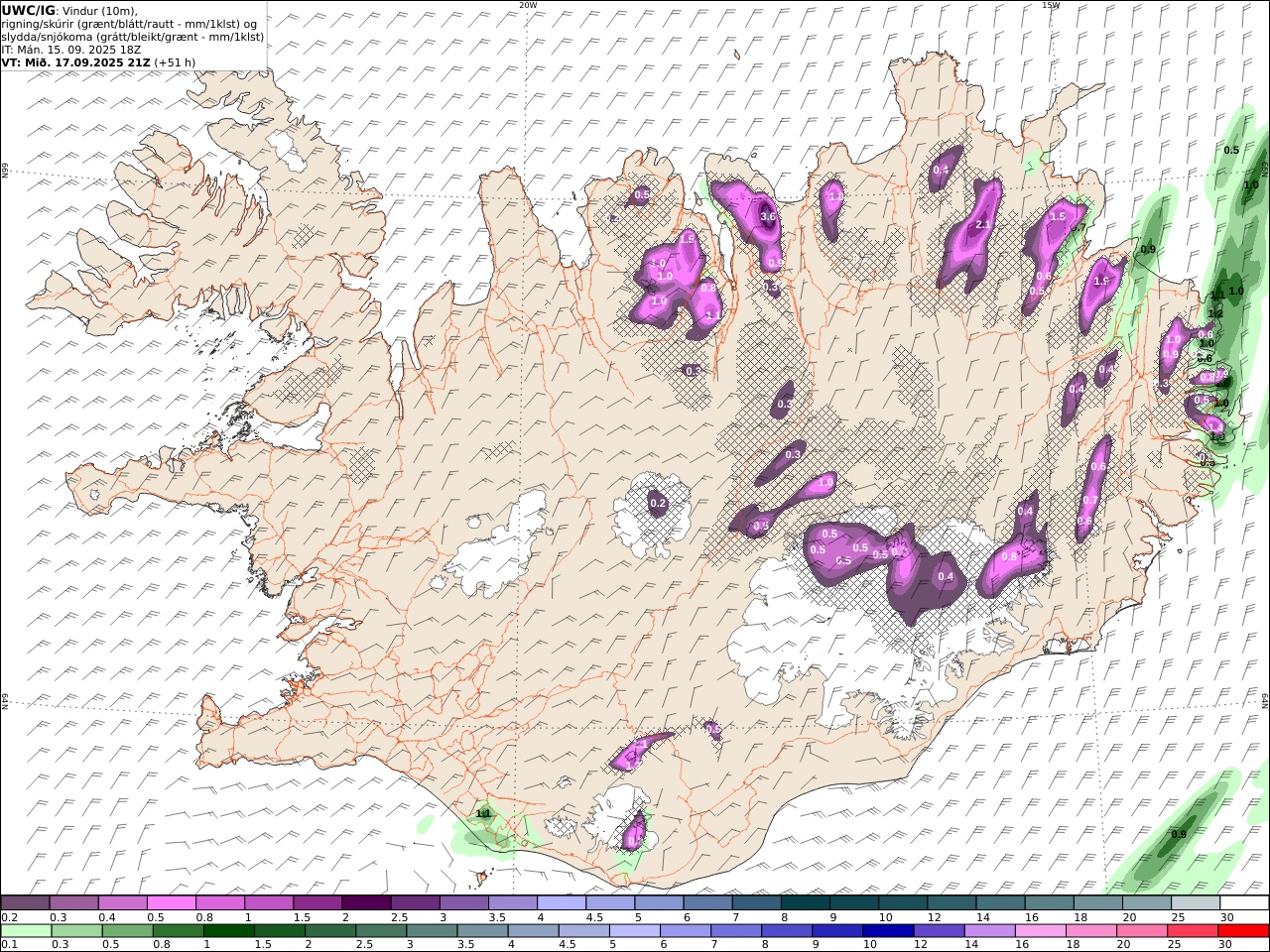Click the bottom-row legend swatch above 25
The image size is (1270, 952).
point(1192,931)
